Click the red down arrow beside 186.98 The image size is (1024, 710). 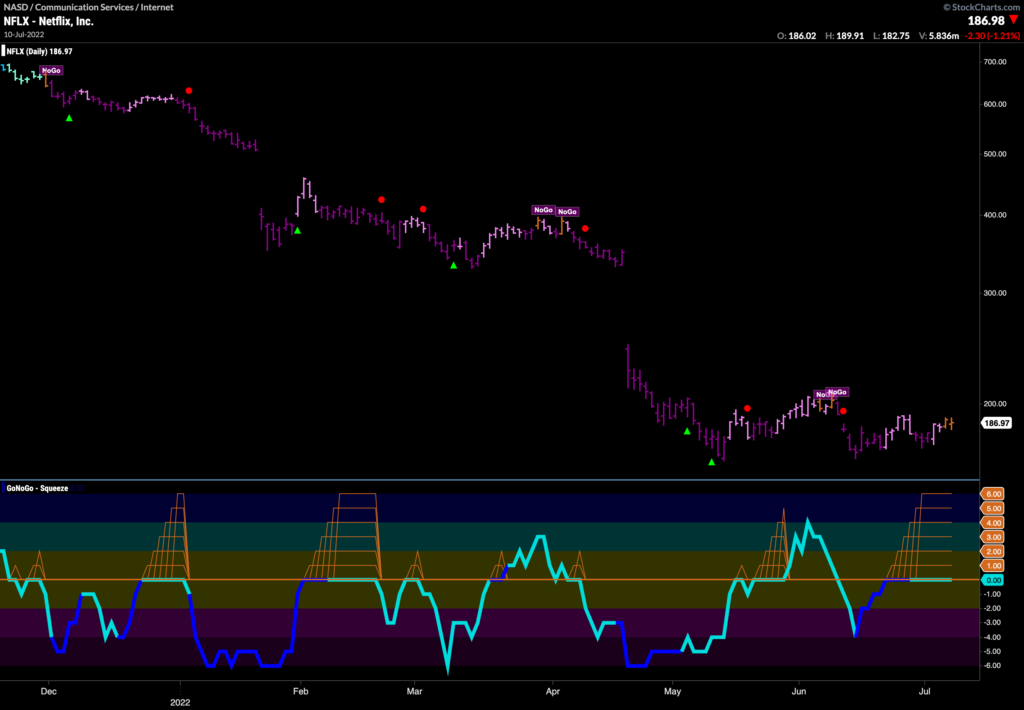1014,20
